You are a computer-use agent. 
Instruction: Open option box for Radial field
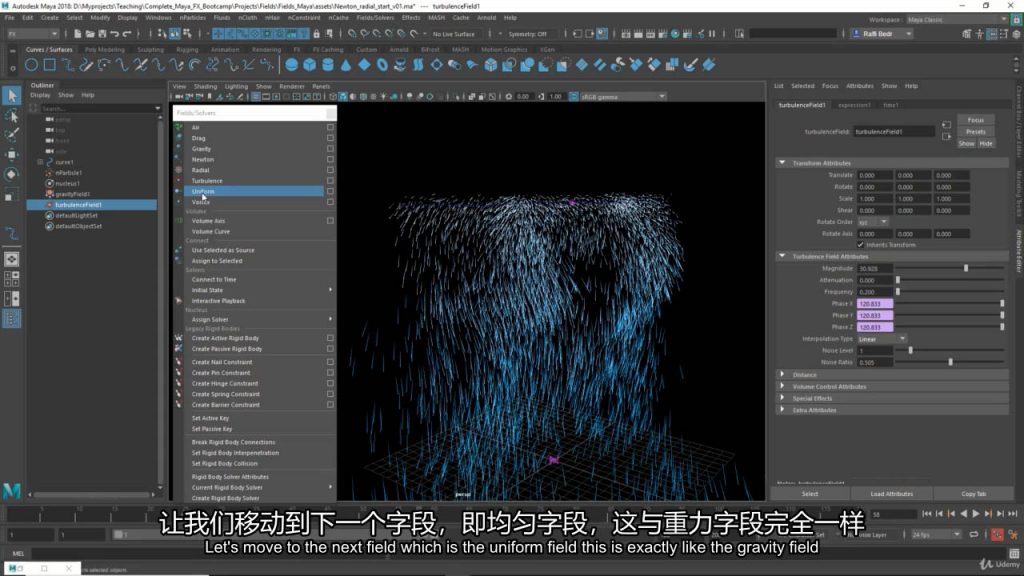[x=330, y=170]
